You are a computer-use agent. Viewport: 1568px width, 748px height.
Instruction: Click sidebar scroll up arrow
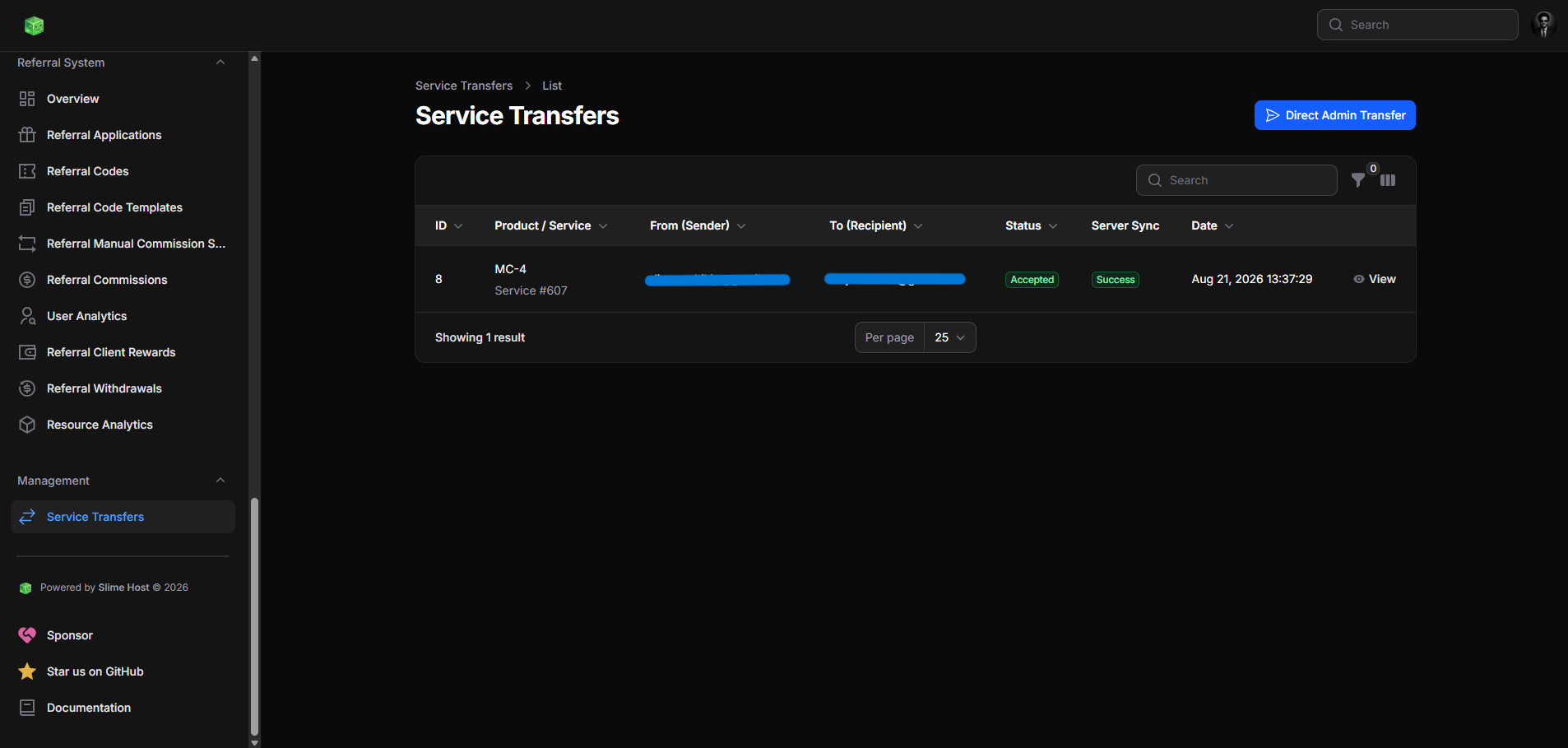[254, 58]
